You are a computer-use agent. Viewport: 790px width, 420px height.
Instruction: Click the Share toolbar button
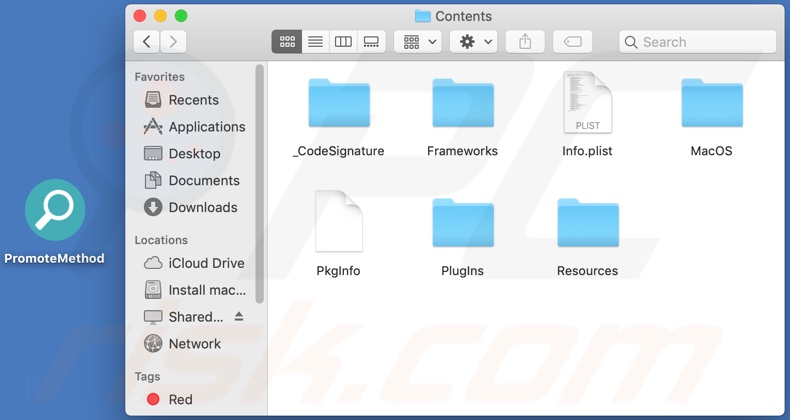[x=525, y=42]
